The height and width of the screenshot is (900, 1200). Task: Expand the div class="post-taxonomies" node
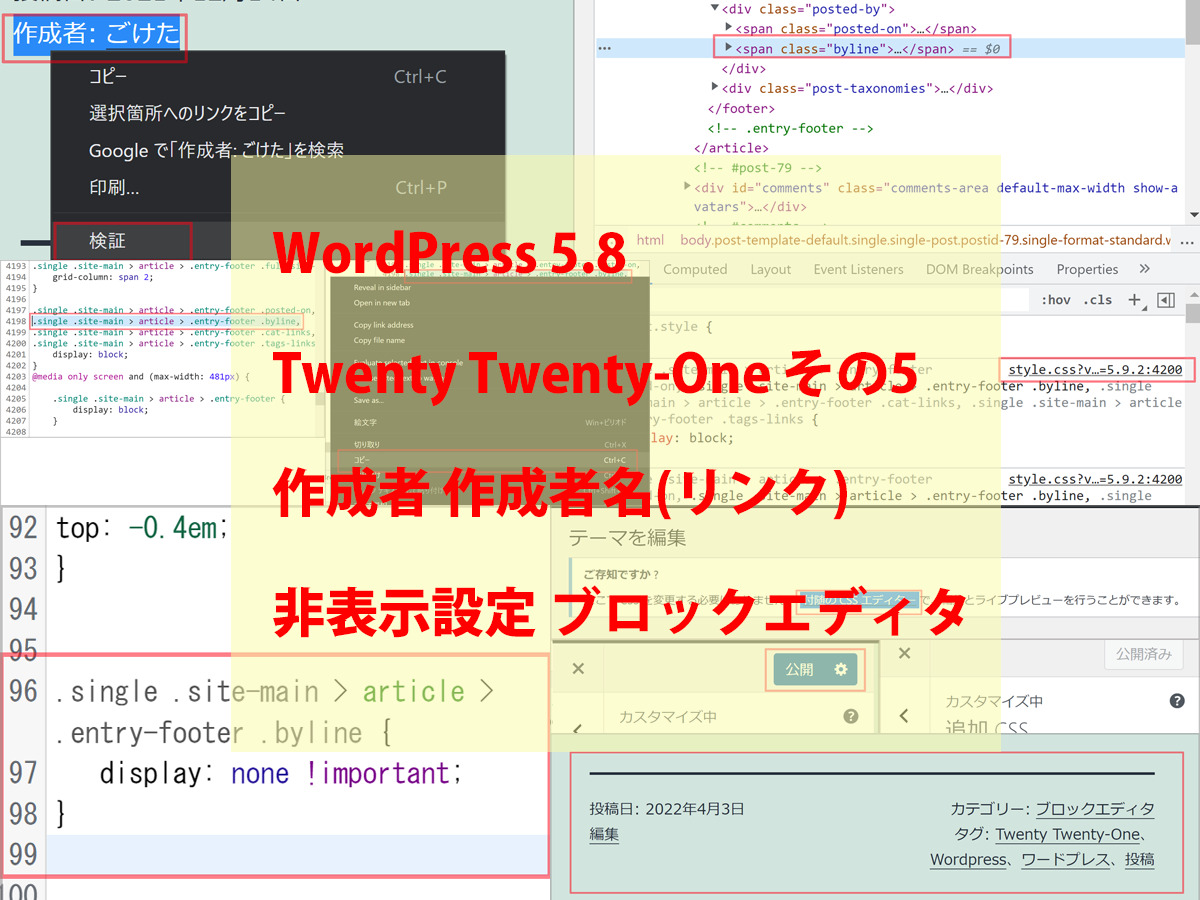[x=715, y=88]
